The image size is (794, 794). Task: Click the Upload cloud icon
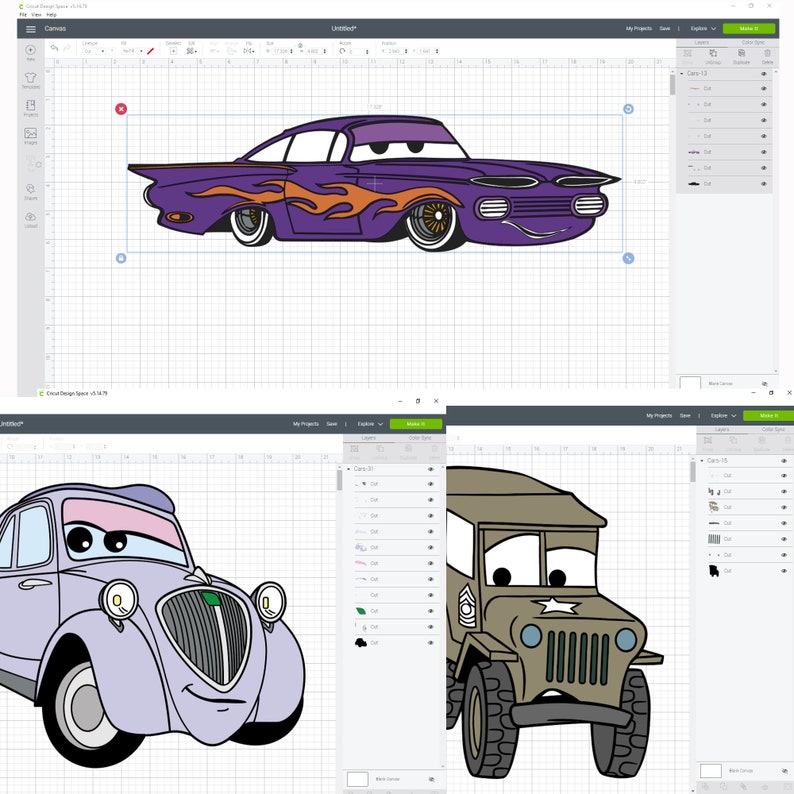pyautogui.click(x=30, y=217)
